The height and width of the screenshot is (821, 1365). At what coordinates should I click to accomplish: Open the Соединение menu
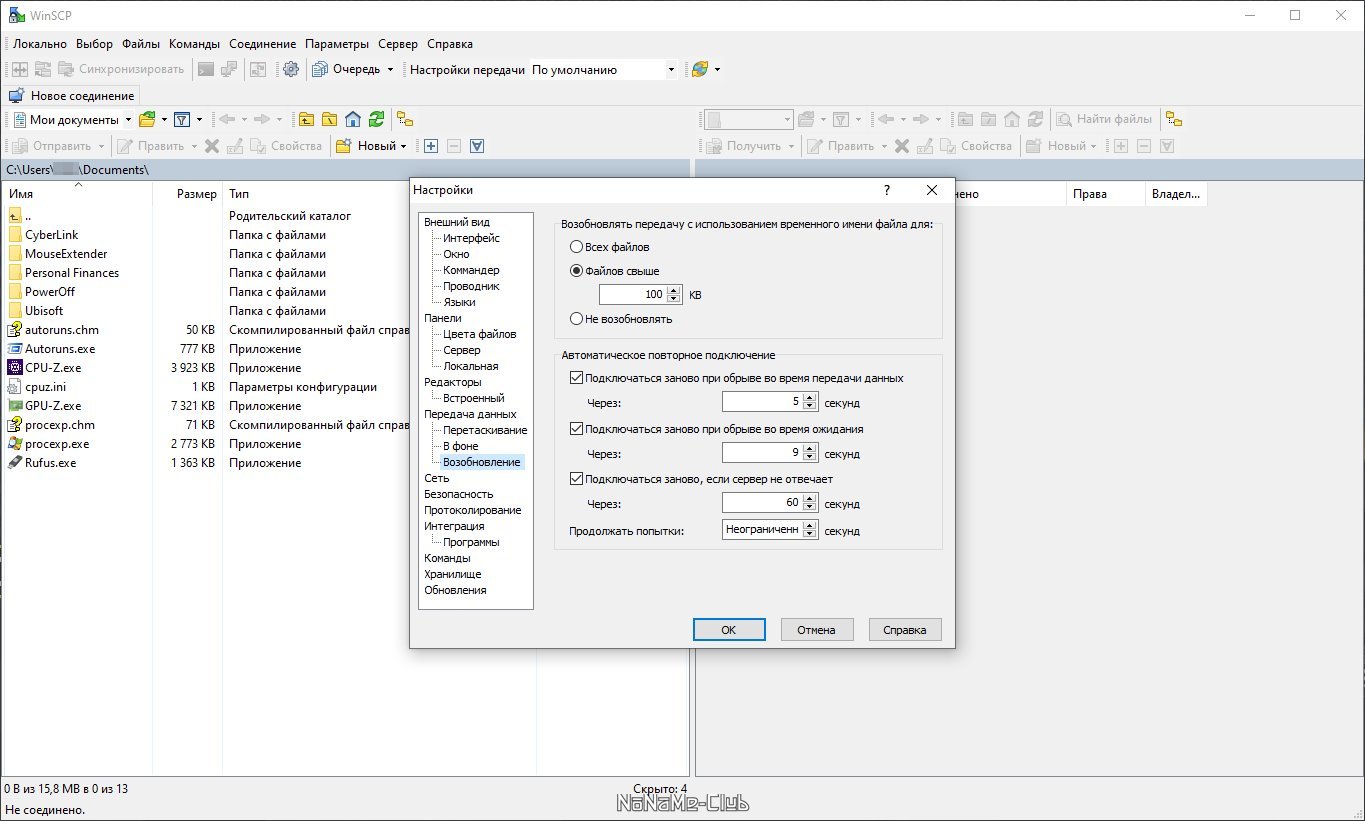pos(262,44)
